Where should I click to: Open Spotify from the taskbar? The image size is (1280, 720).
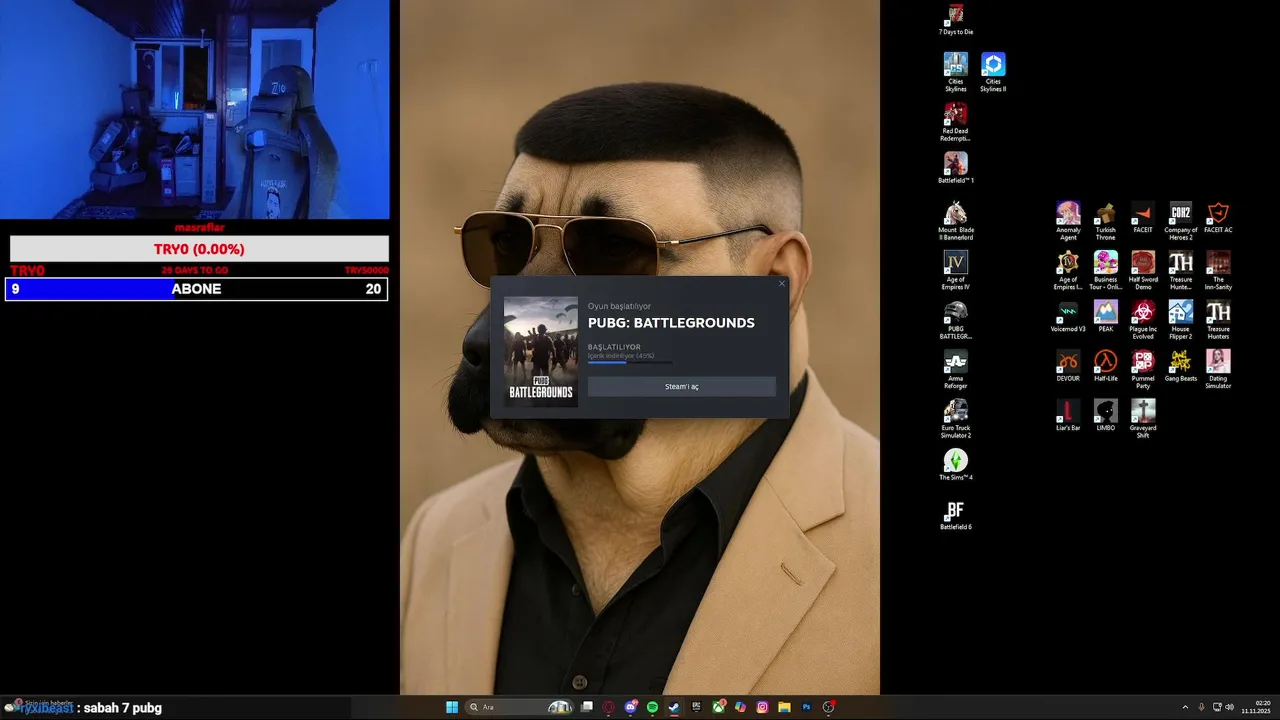pos(652,707)
